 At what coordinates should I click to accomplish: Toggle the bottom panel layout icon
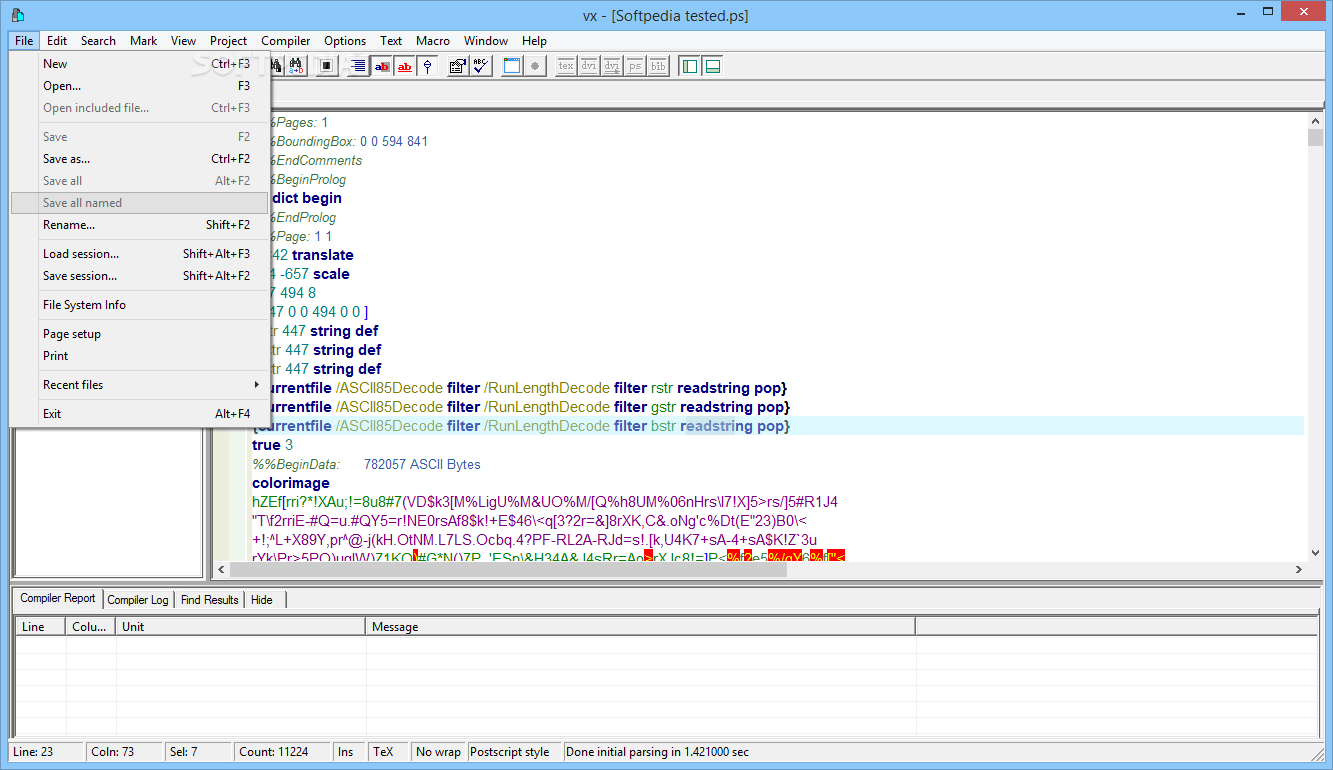point(712,66)
